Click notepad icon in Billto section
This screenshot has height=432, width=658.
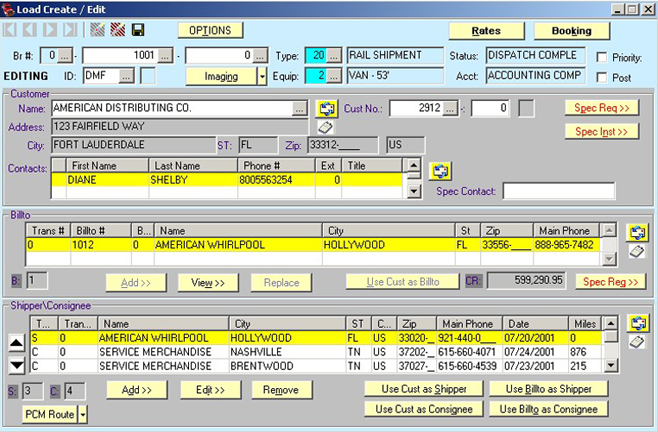point(637,251)
